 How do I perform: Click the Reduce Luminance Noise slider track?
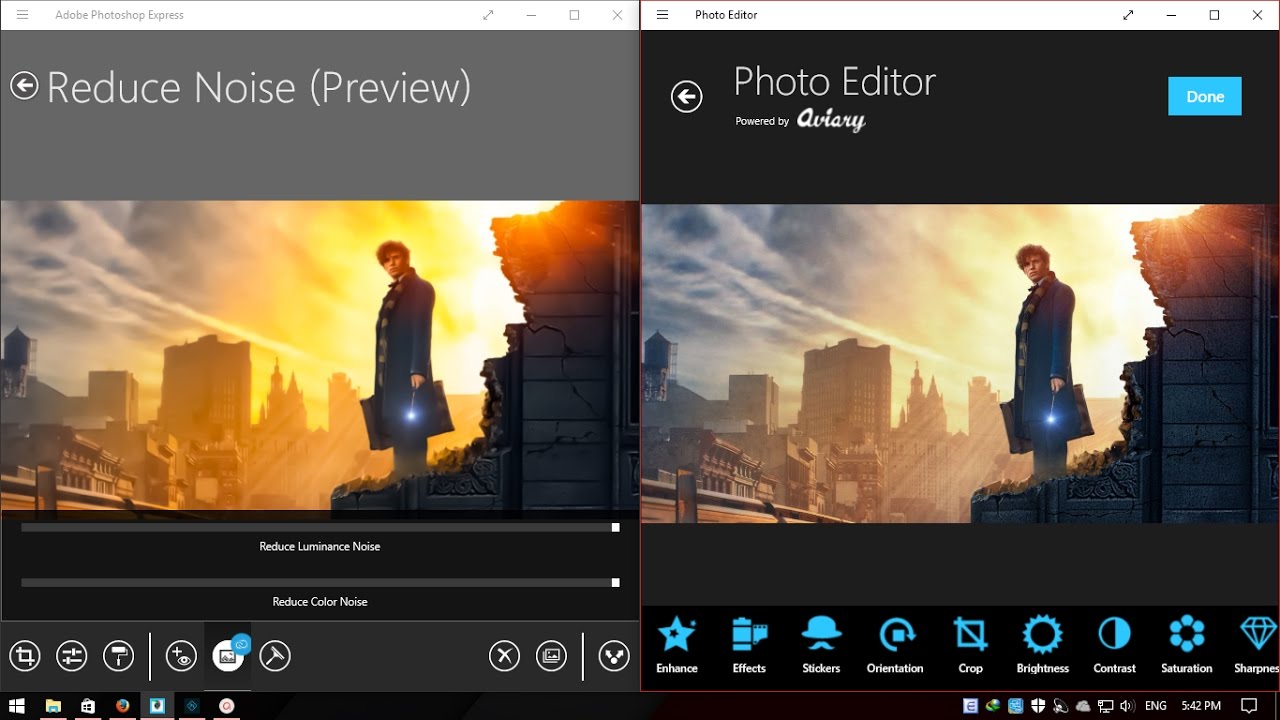click(320, 527)
